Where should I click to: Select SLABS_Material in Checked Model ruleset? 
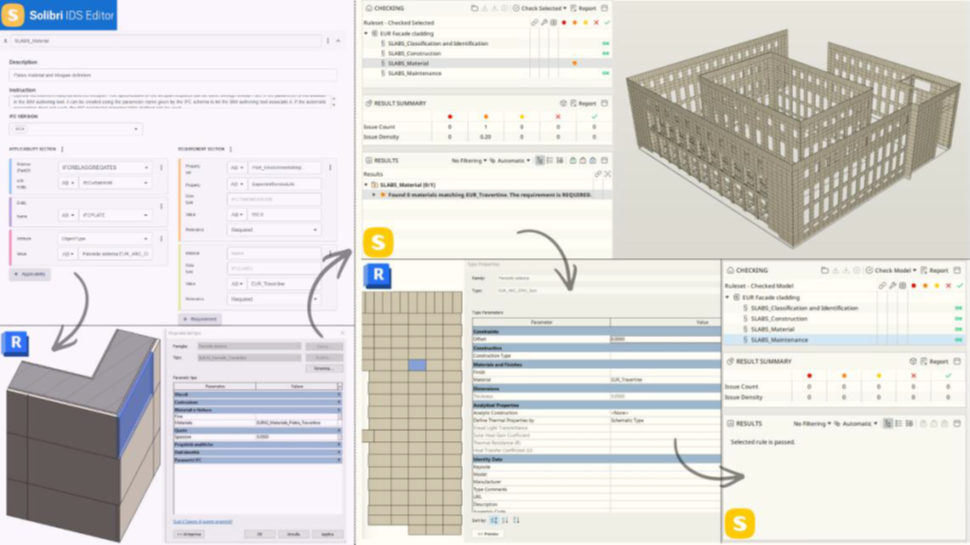(773, 329)
